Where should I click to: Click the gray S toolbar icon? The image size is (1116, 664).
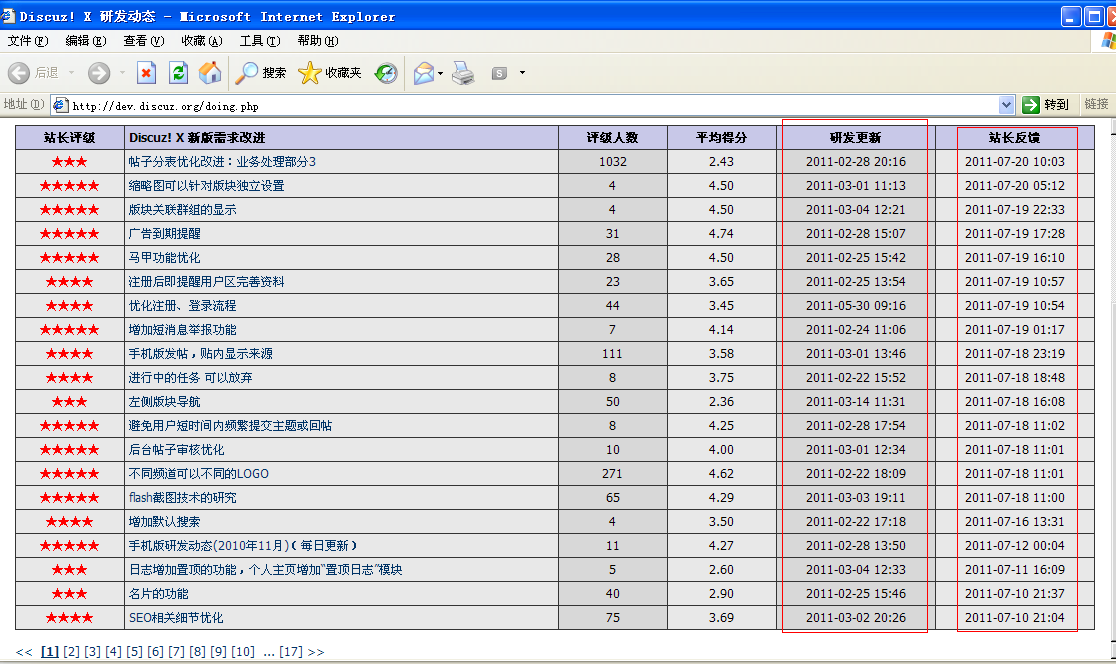[500, 73]
